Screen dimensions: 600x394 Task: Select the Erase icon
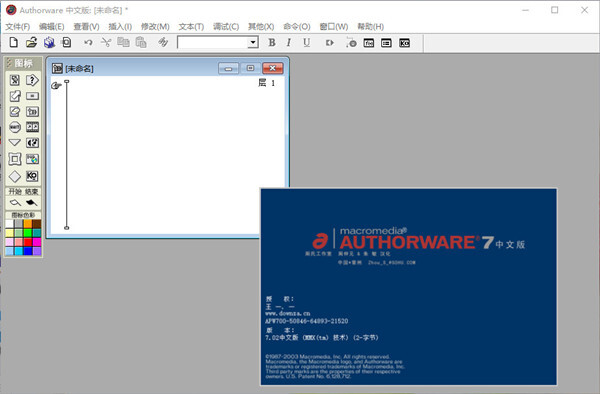click(15, 112)
